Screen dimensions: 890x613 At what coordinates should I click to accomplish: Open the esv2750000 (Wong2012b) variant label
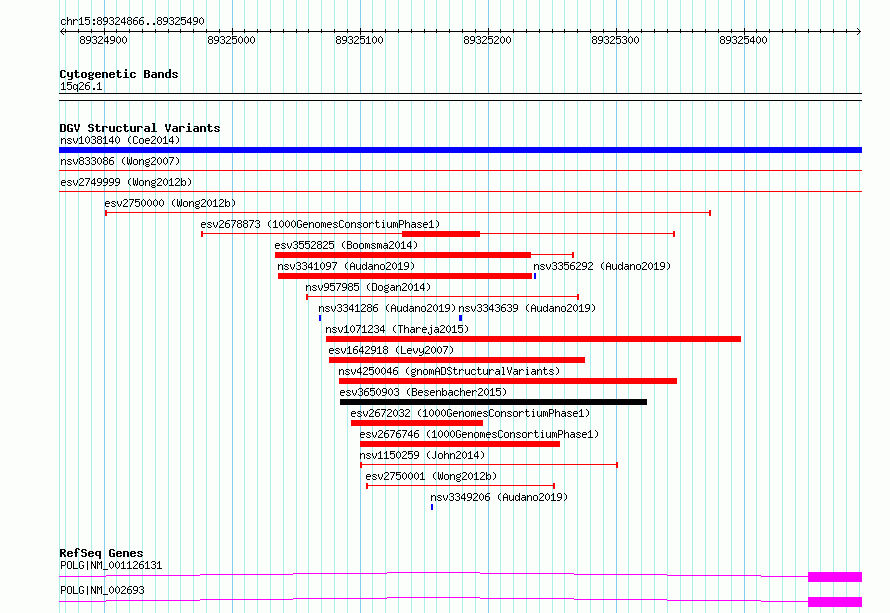point(170,203)
